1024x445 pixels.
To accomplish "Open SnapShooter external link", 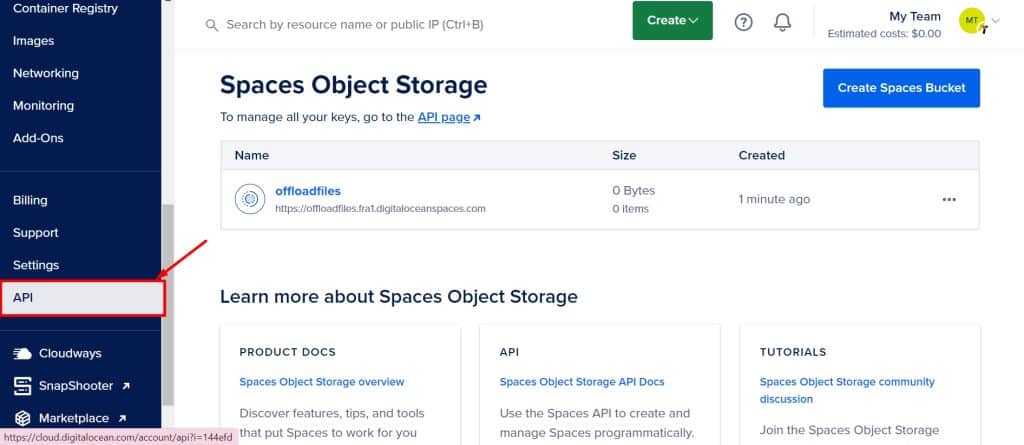I will [x=84, y=386].
